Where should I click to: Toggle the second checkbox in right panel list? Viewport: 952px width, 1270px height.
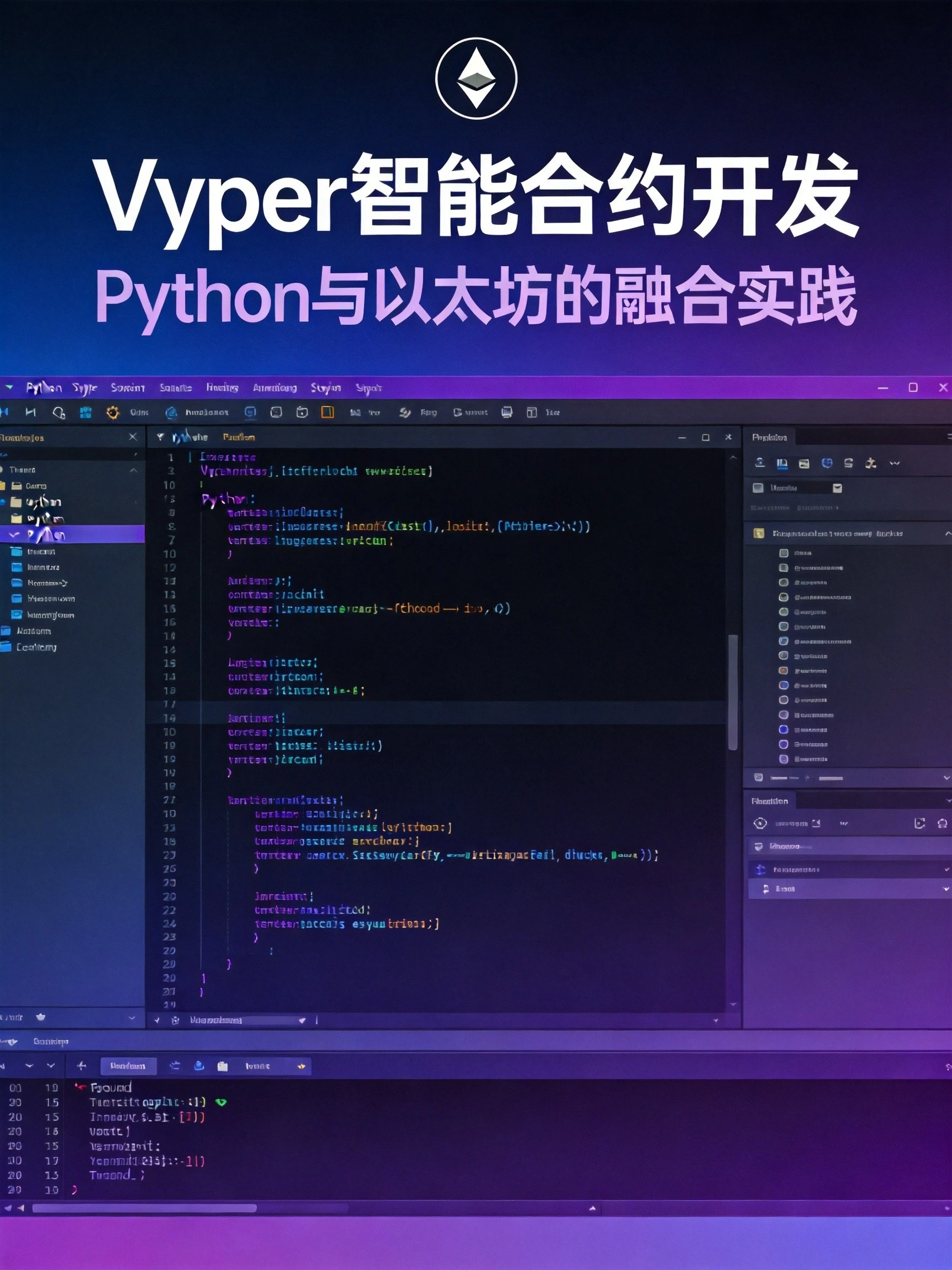pyautogui.click(x=783, y=567)
